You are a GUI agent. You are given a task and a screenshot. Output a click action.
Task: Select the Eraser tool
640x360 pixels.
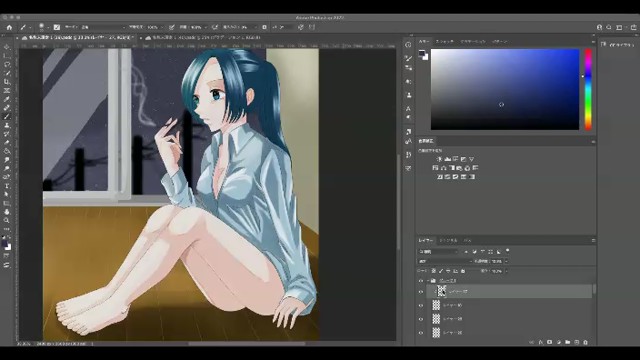click(7, 142)
